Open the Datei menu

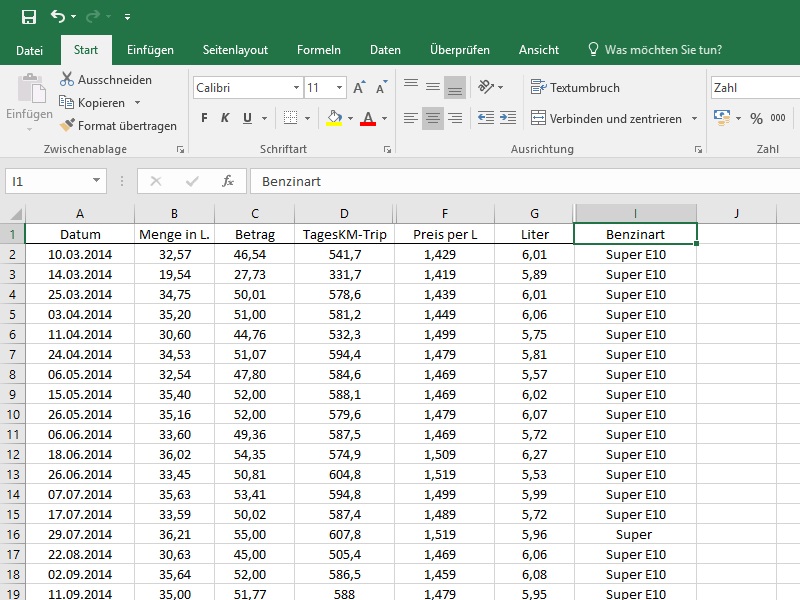(30, 50)
